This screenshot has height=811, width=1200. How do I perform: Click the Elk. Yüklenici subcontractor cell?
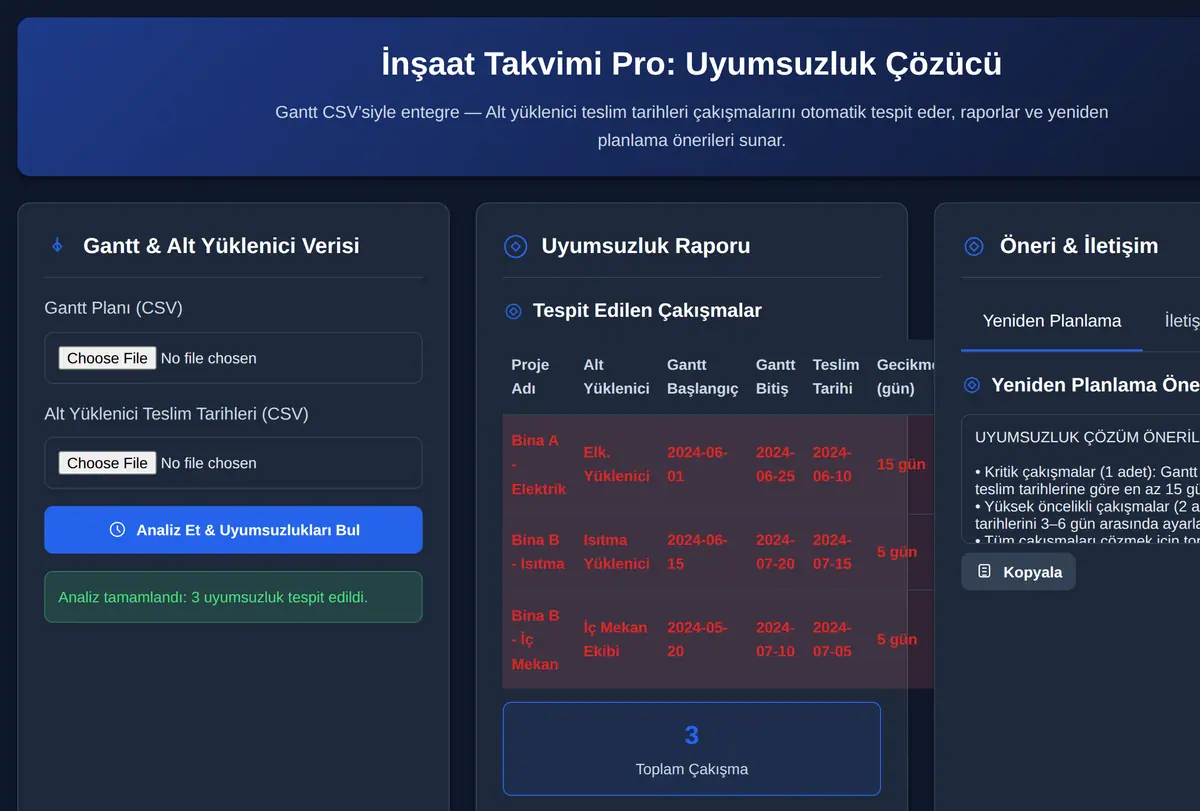(616, 464)
